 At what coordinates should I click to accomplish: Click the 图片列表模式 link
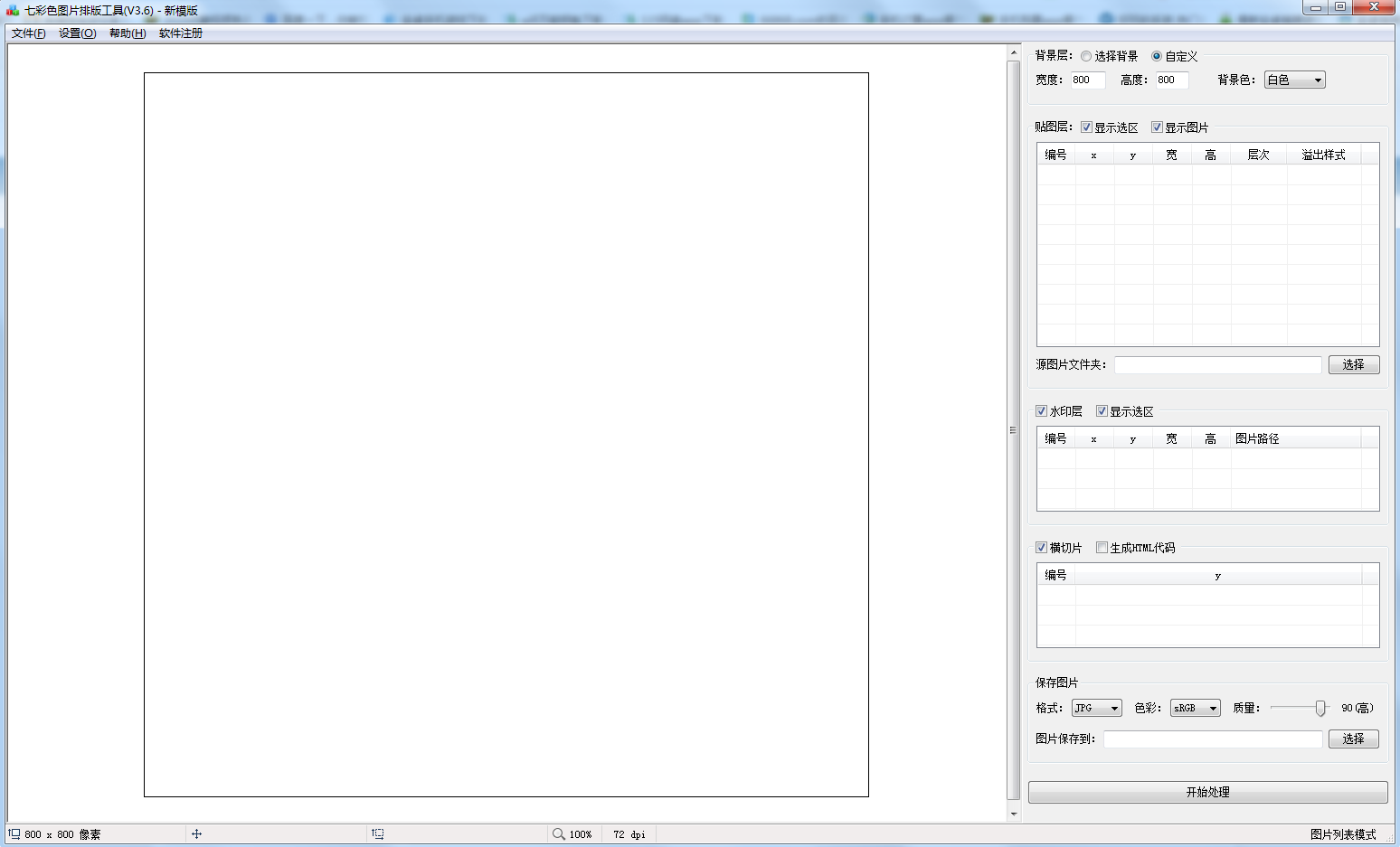pyautogui.click(x=1343, y=834)
